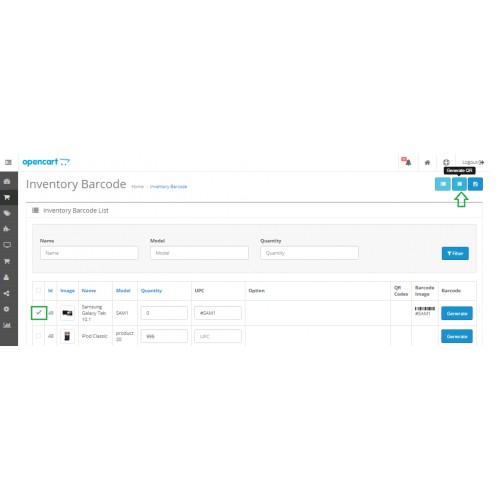
Task: Open the dashboard icon in sidebar
Action: pyautogui.click(x=7, y=181)
